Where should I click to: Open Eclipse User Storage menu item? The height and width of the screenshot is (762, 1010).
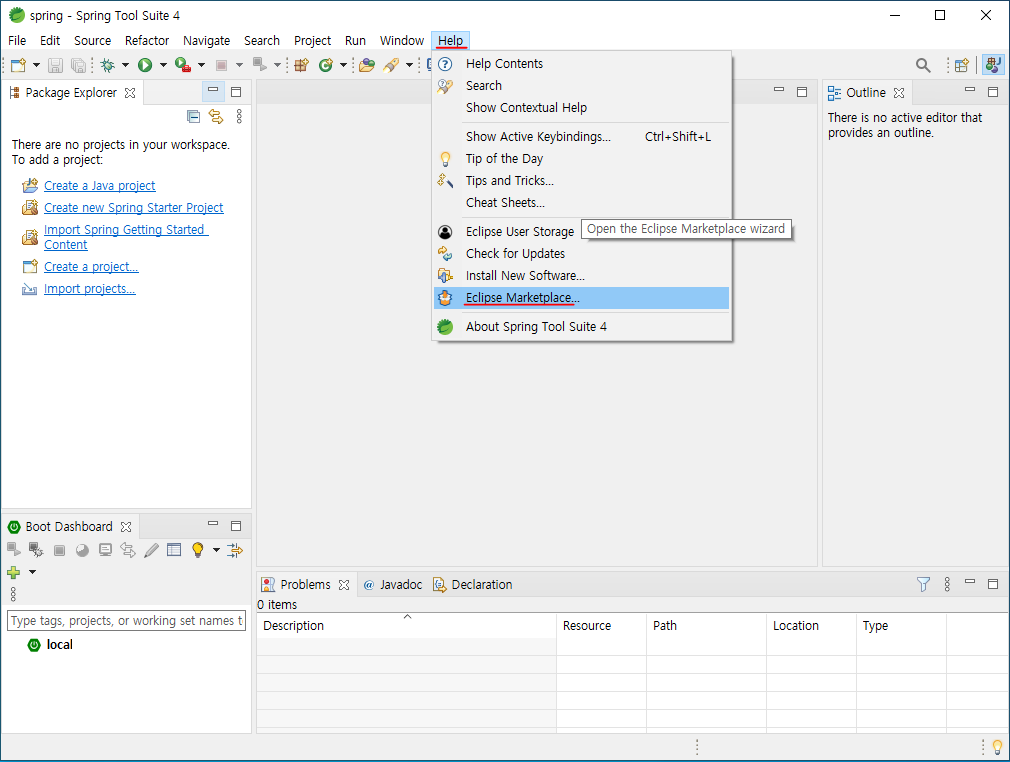[x=520, y=232]
